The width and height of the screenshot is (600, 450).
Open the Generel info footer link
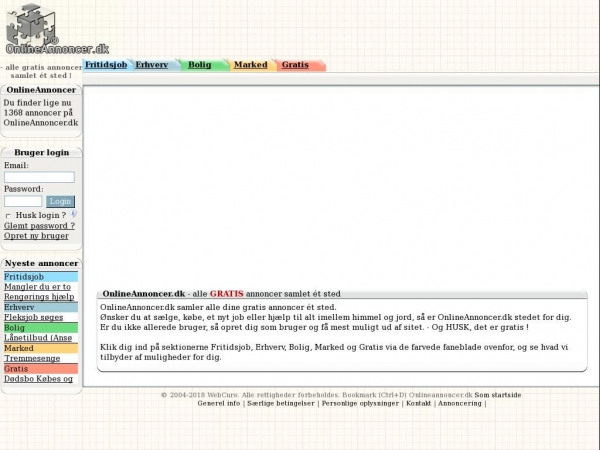tap(219, 403)
